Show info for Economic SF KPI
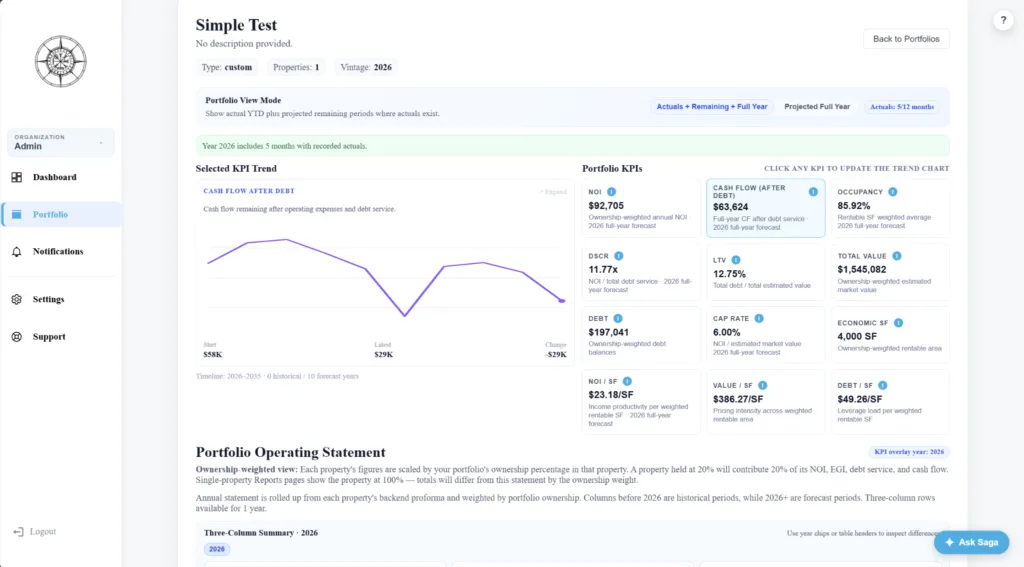The image size is (1024, 567). [x=899, y=323]
